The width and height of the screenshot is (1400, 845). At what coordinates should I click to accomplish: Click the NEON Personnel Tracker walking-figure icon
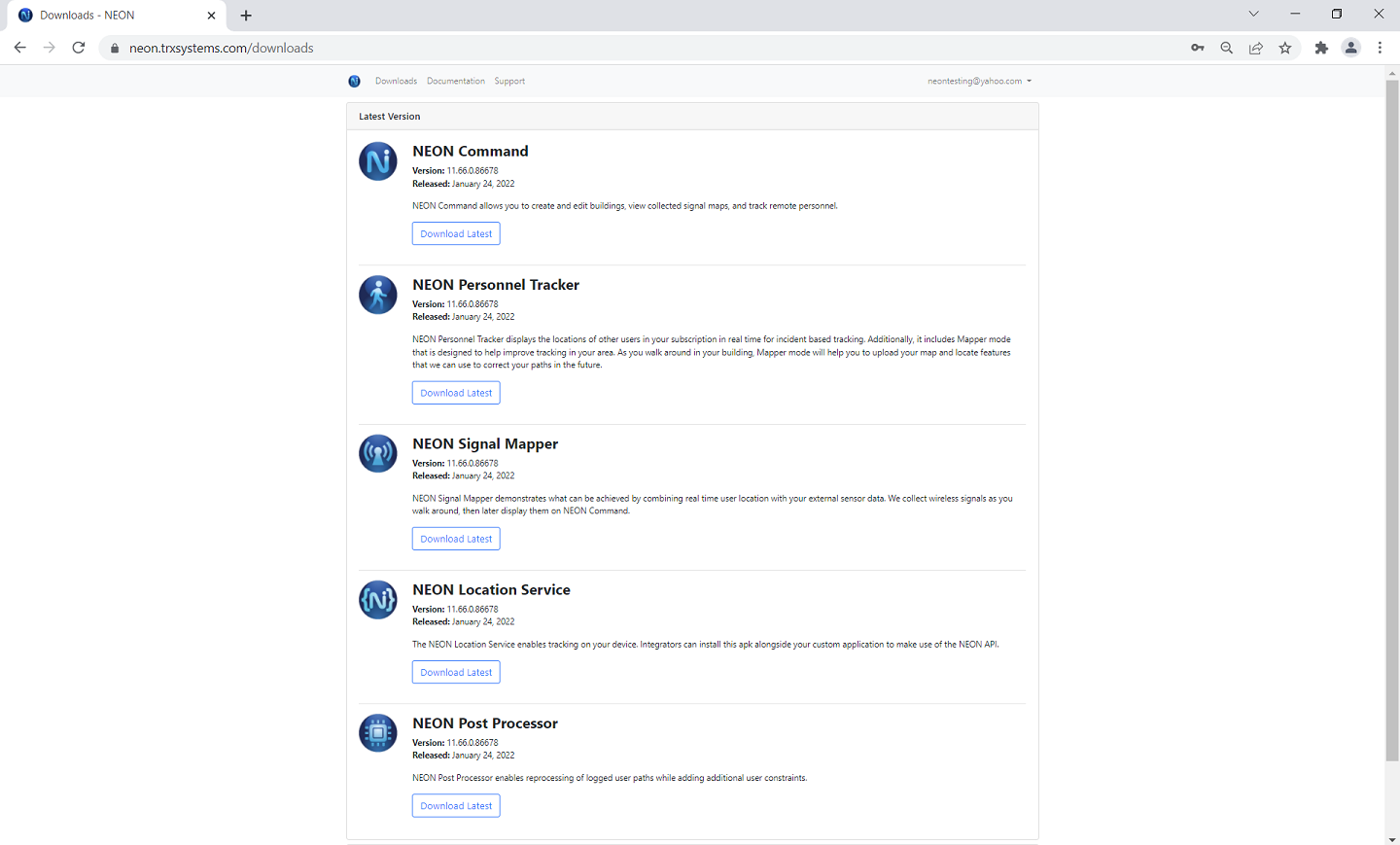point(378,295)
